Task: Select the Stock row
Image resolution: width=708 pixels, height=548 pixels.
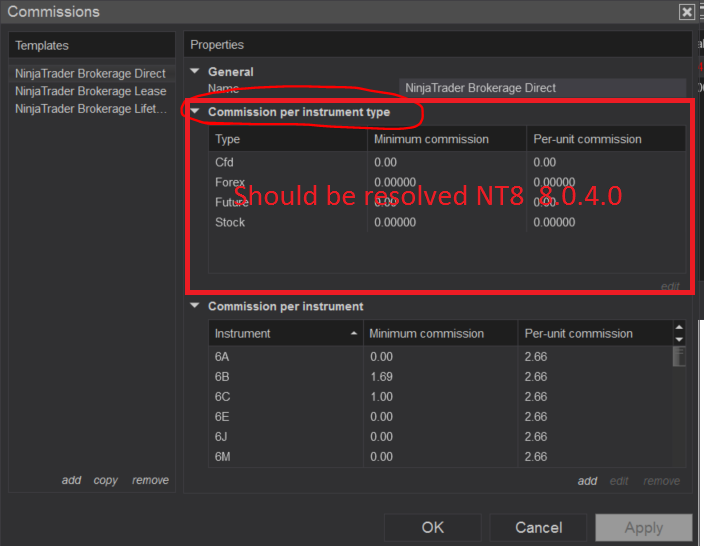Action: [x=447, y=222]
